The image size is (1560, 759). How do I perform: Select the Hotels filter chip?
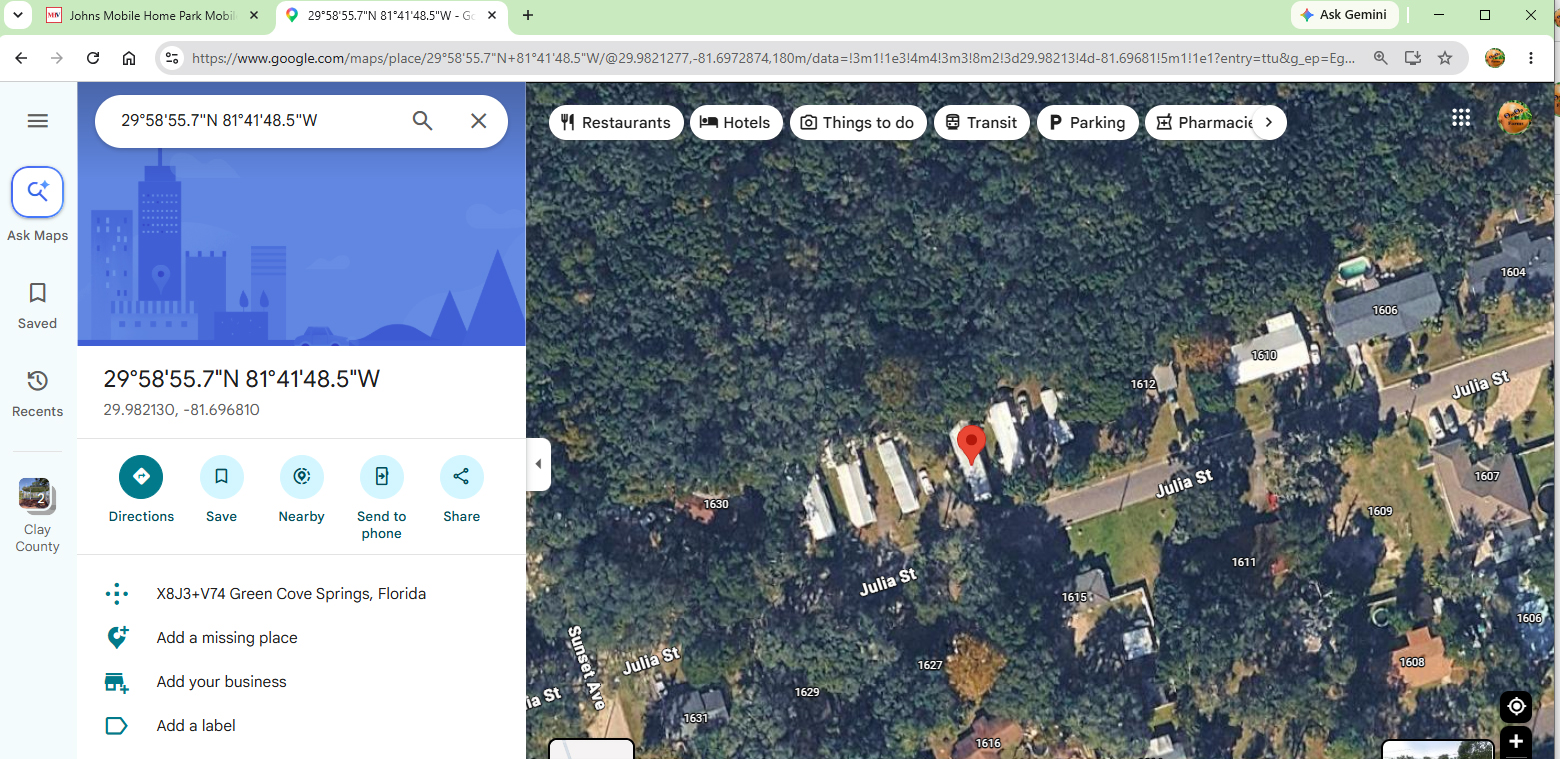736,122
